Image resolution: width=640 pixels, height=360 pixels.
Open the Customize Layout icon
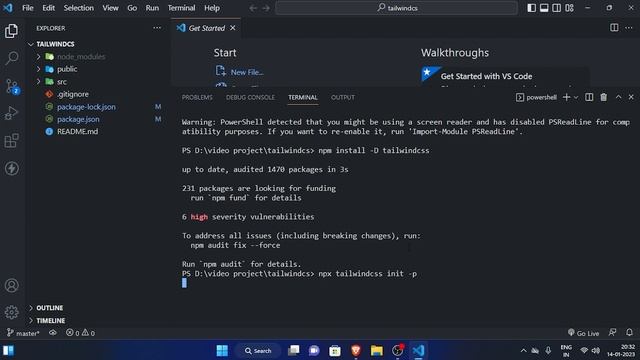tap(569, 8)
